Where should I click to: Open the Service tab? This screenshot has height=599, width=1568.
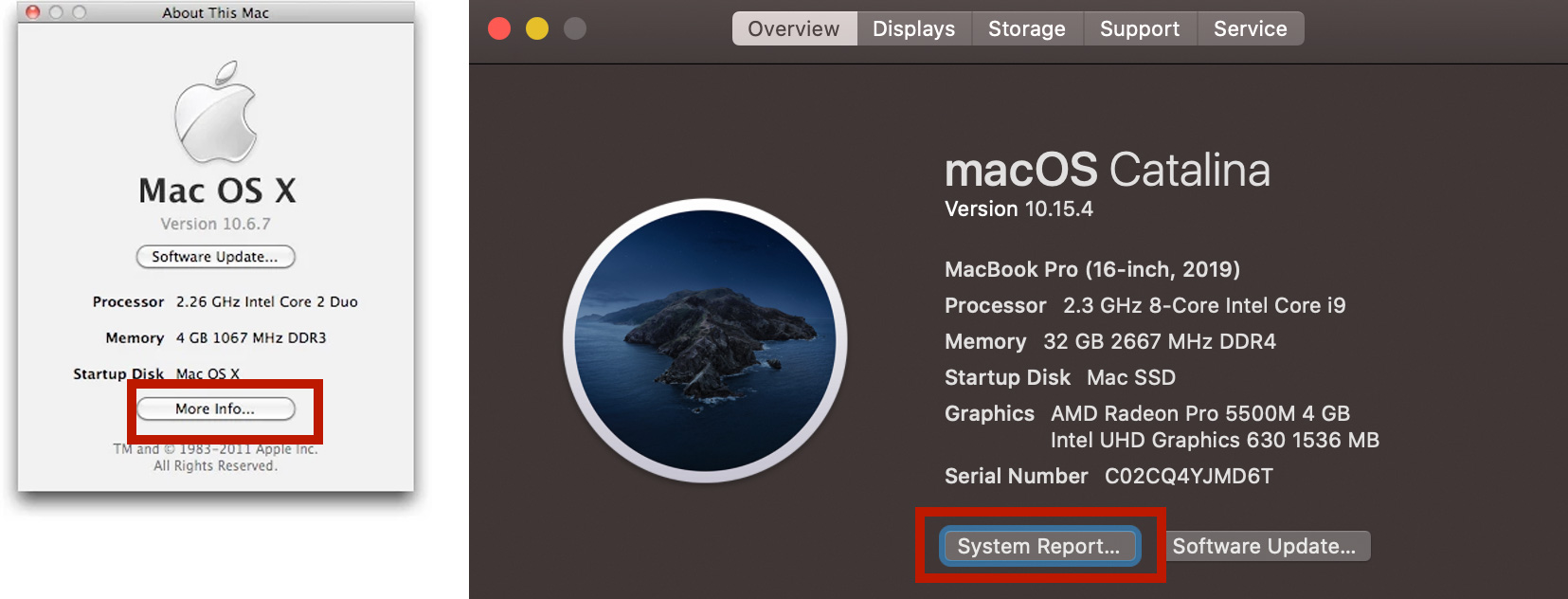pyautogui.click(x=1250, y=29)
